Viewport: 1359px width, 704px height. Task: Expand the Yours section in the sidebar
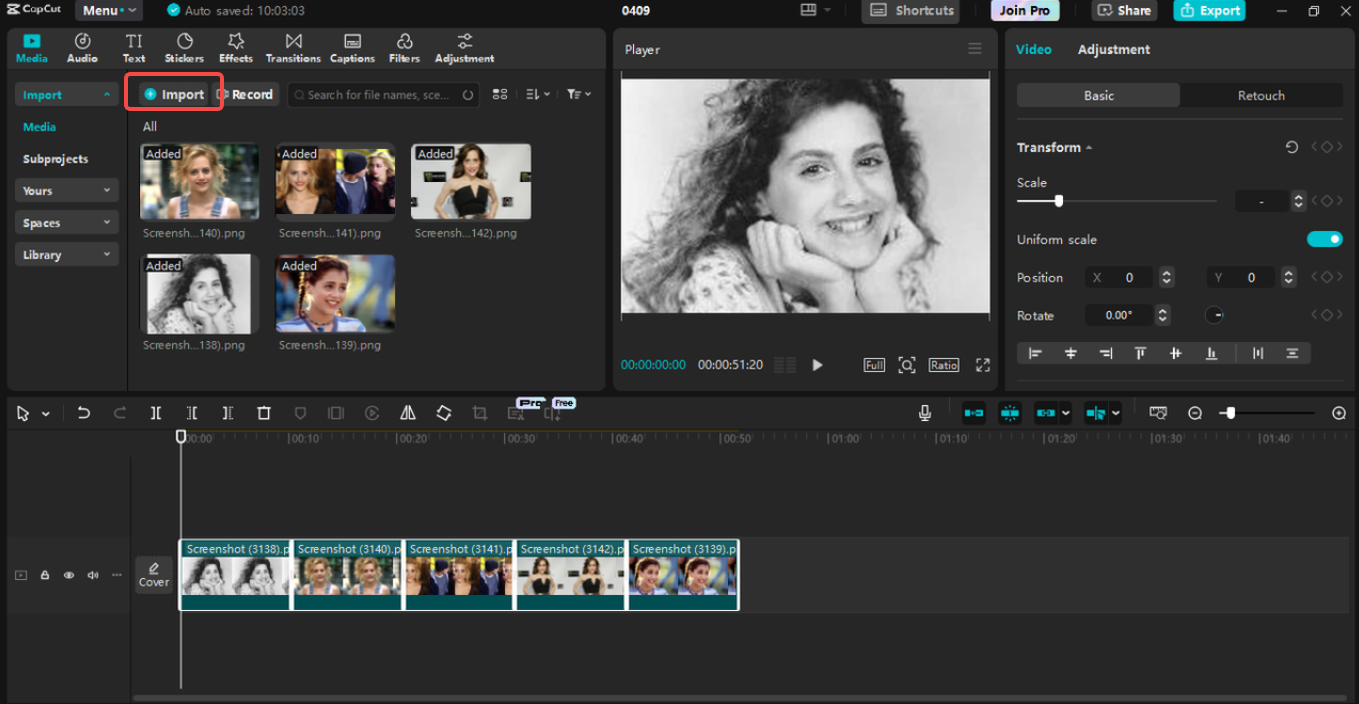tap(66, 190)
